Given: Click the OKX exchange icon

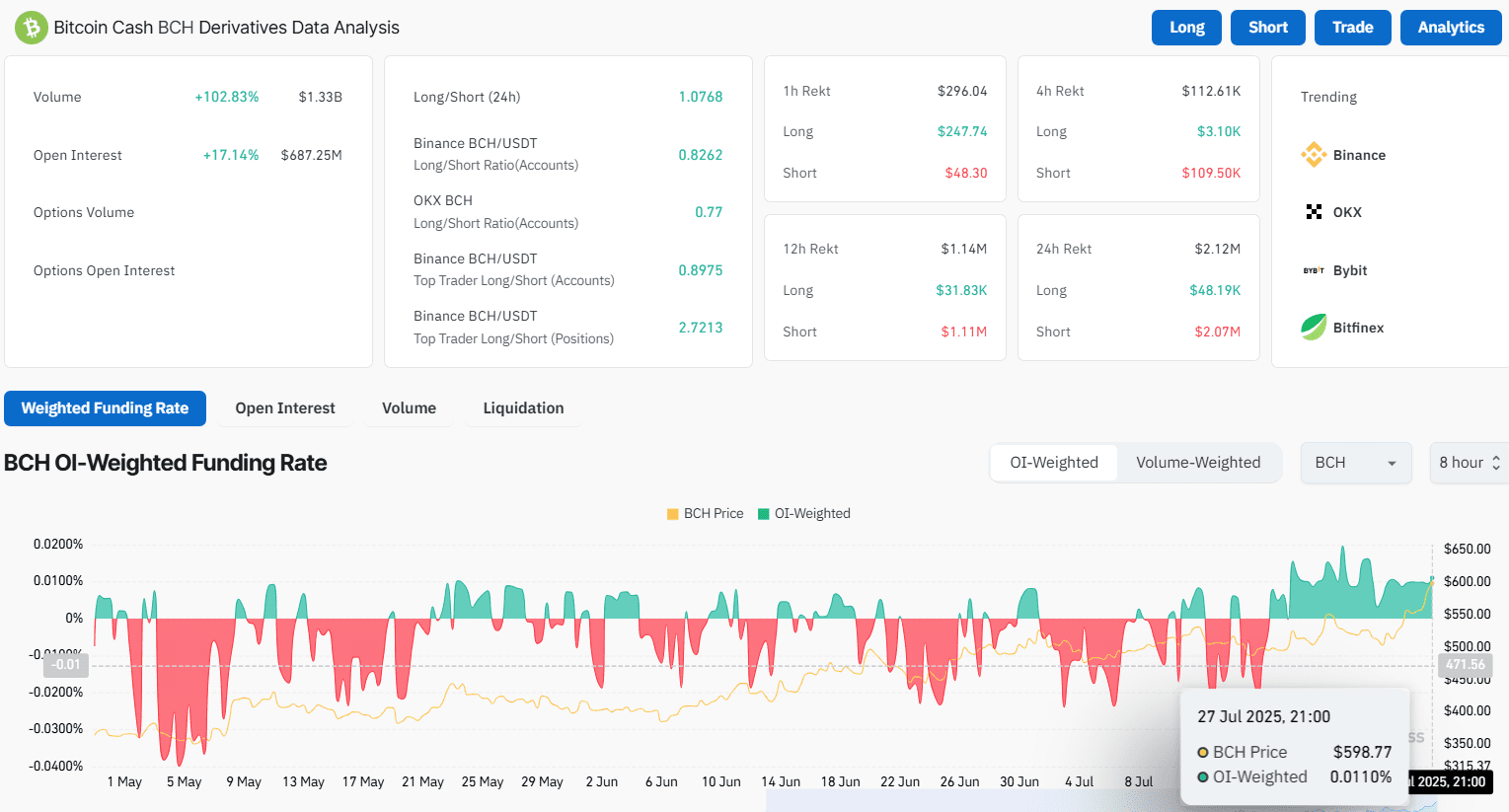Looking at the screenshot, I should click(x=1314, y=212).
